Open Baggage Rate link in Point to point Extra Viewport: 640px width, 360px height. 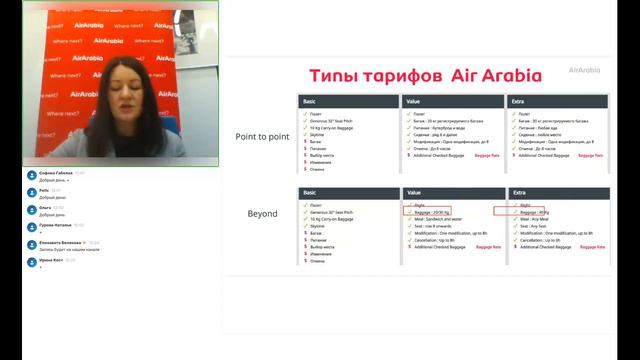pos(591,156)
